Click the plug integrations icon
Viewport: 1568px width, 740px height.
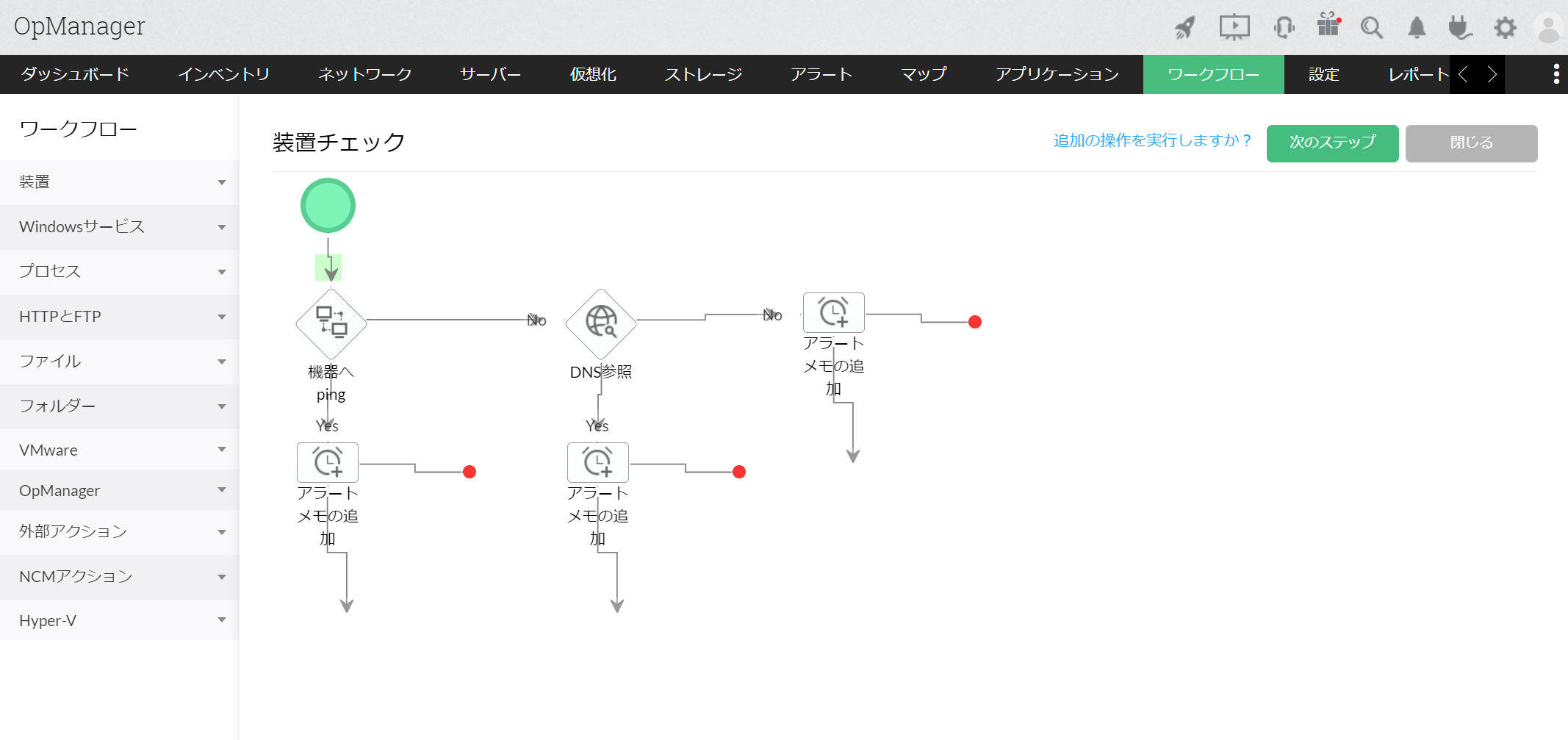click(1460, 28)
